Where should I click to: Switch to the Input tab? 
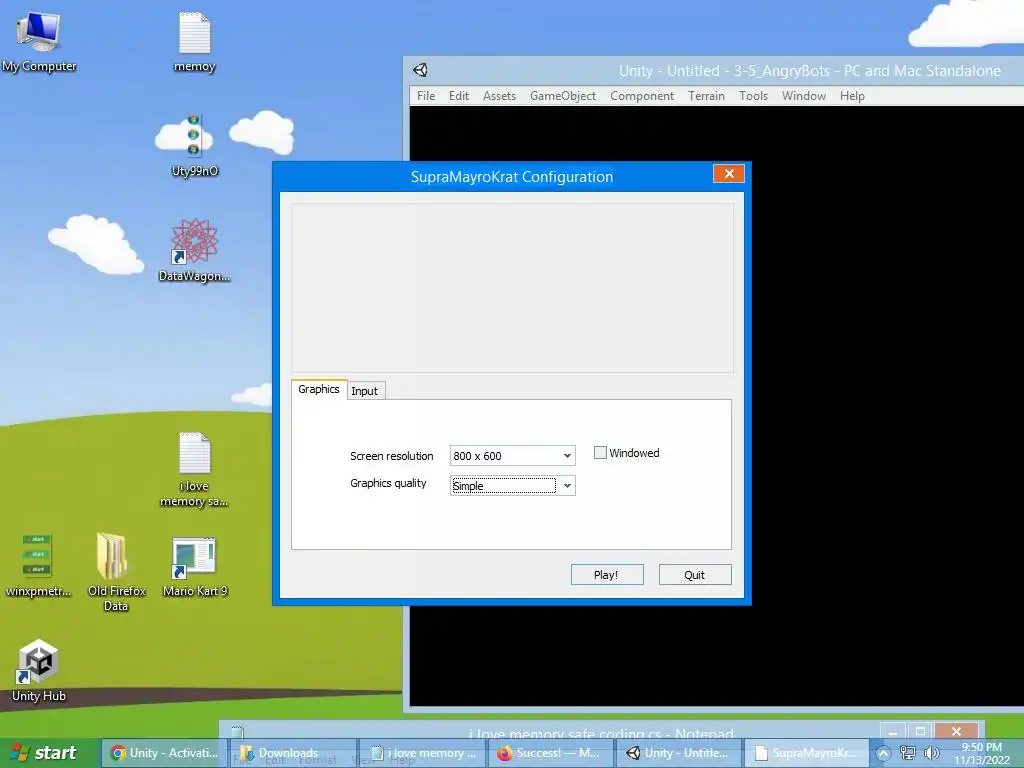(365, 391)
